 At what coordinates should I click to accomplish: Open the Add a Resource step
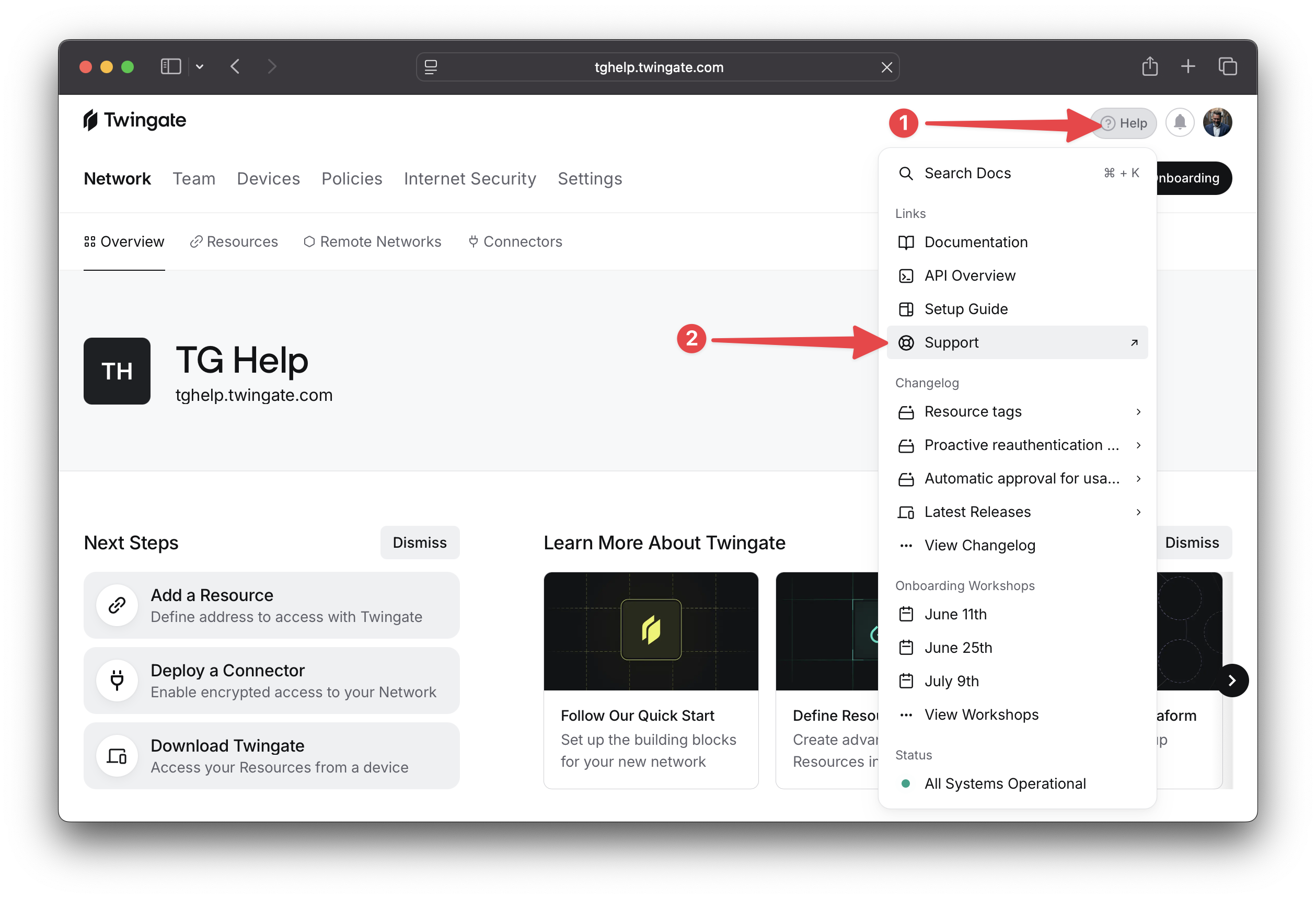(271, 606)
